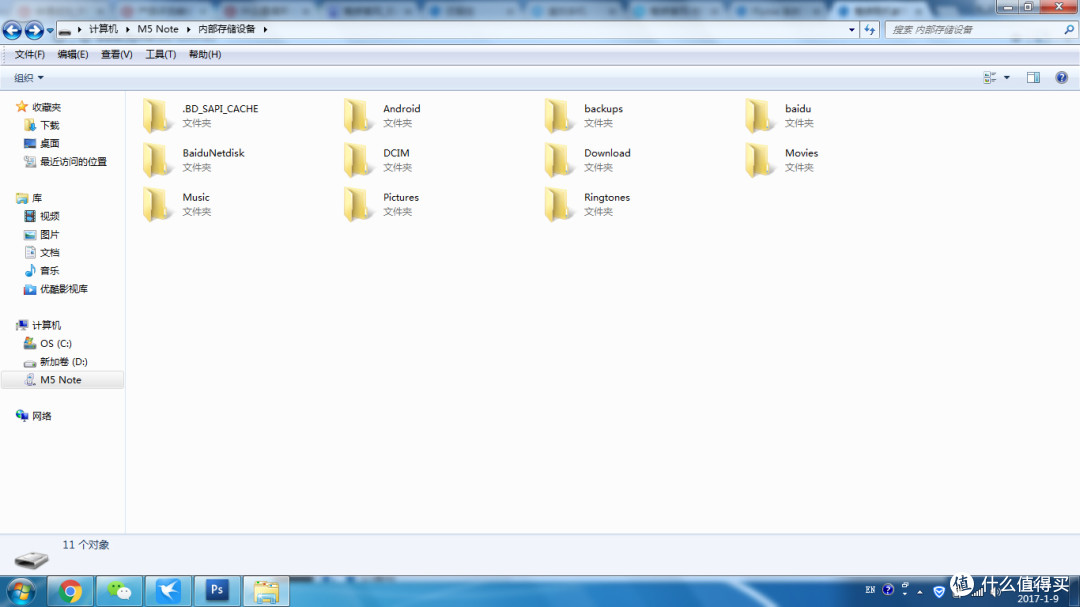Expand breadcrumb arrow after 内部存储设备
1080x607 pixels.
pyautogui.click(x=265, y=29)
